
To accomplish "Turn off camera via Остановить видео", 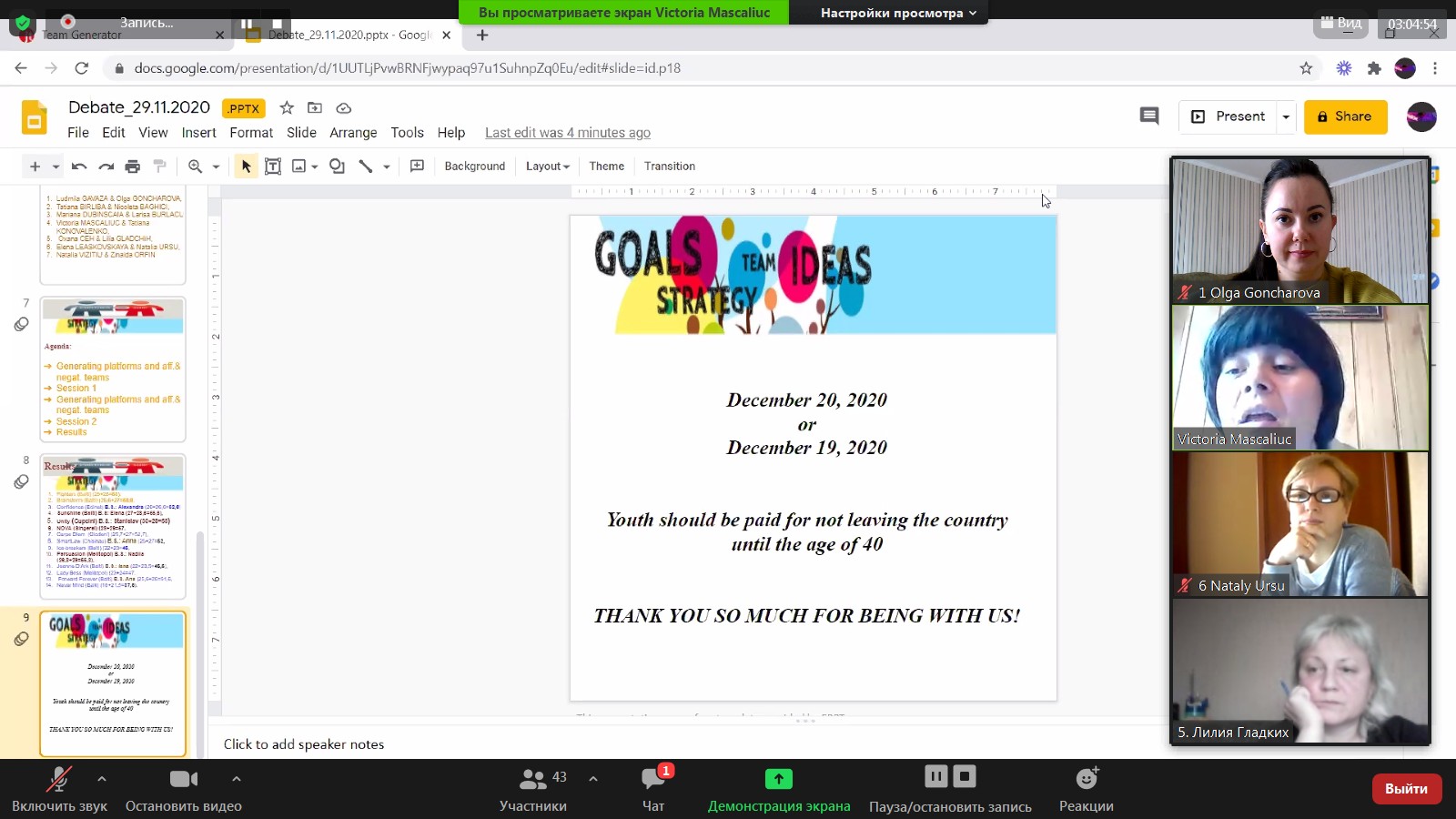I will [x=183, y=788].
